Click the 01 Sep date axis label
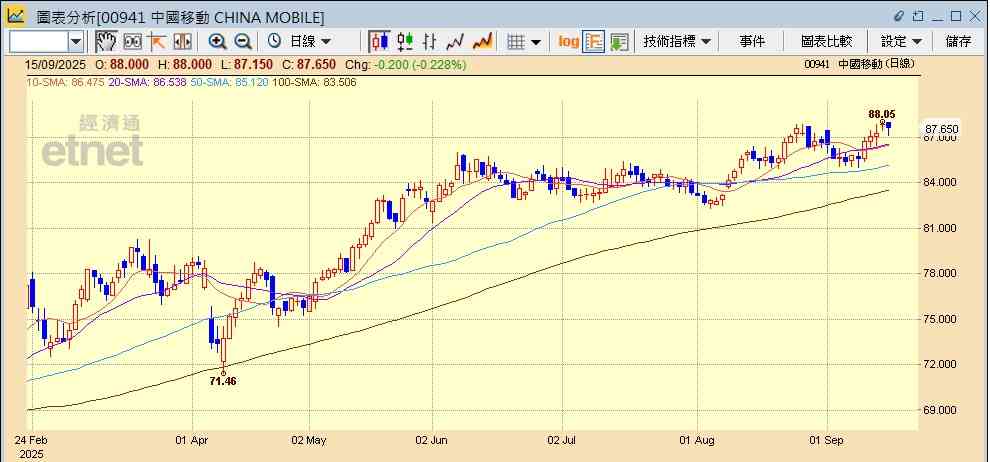This screenshot has width=990, height=462. (827, 440)
